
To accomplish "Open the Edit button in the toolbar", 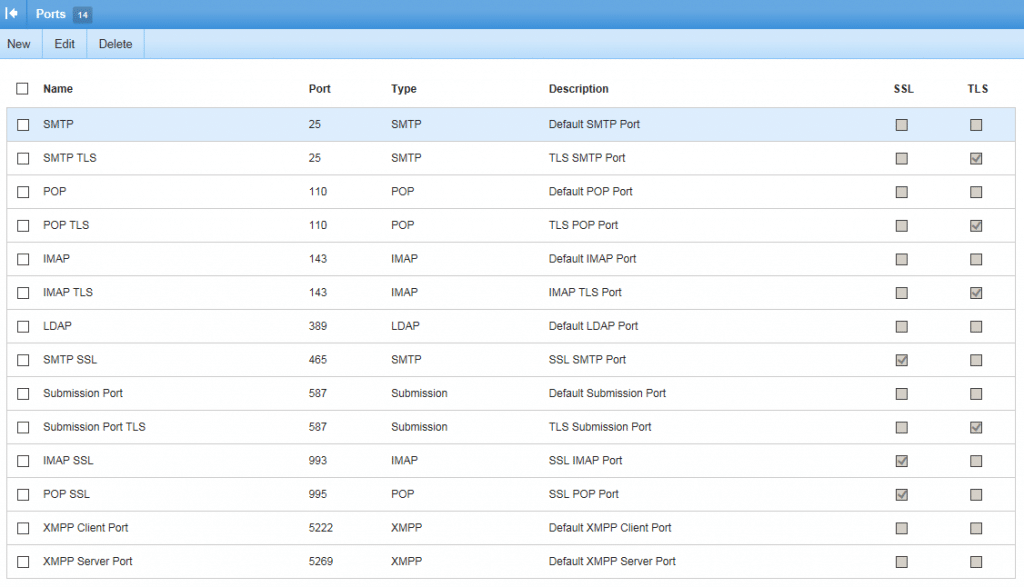I will point(64,43).
